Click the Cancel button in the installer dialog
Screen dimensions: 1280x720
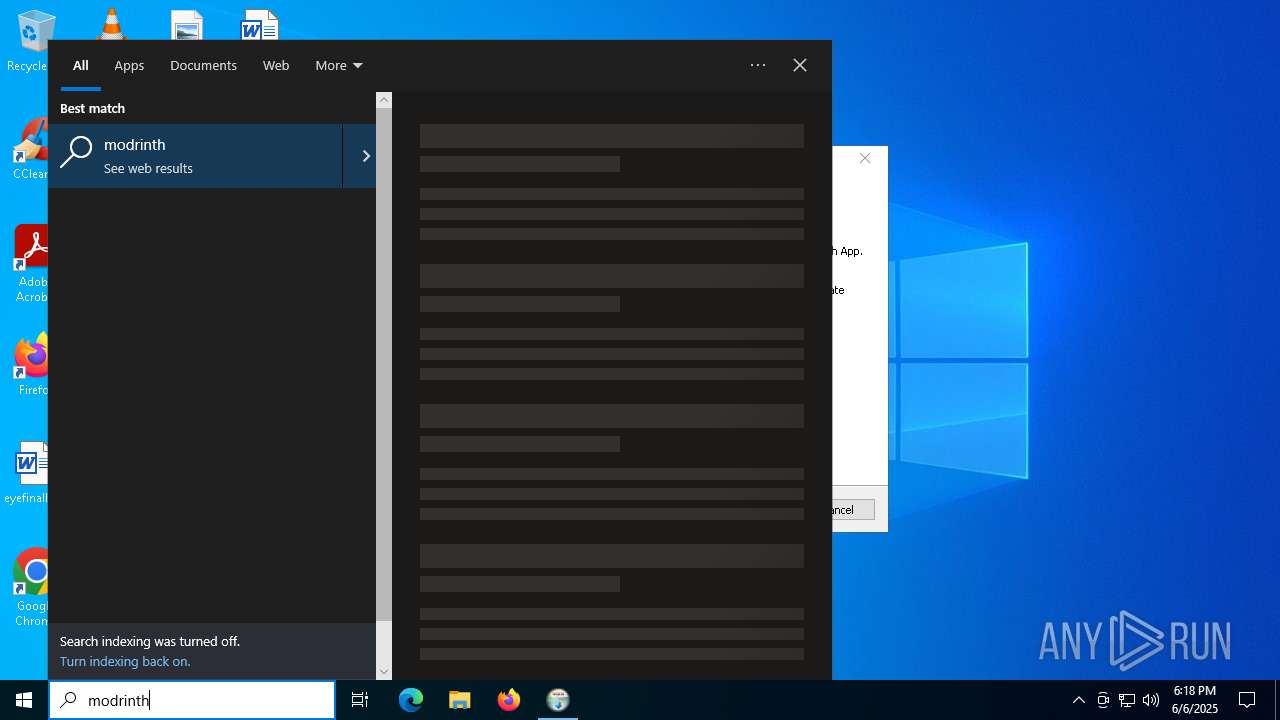coord(853,510)
